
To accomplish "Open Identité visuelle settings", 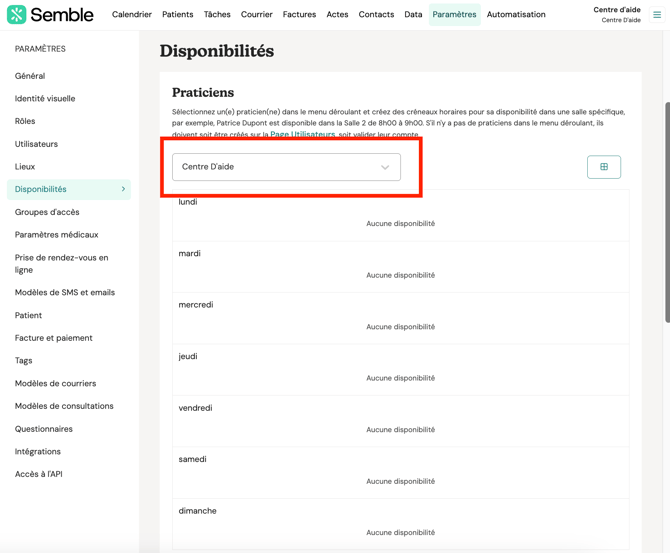I will click(45, 99).
